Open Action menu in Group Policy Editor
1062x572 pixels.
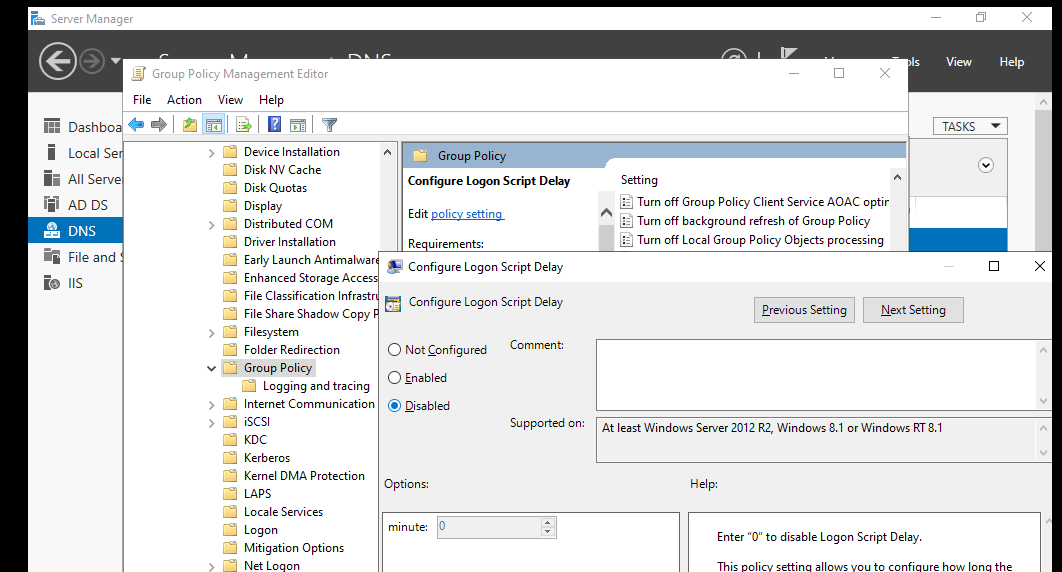click(x=184, y=100)
